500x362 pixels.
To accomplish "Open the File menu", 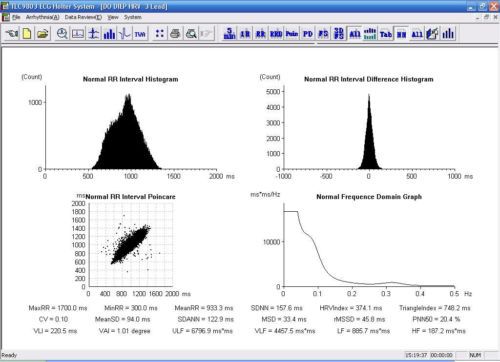I will click(16, 17).
